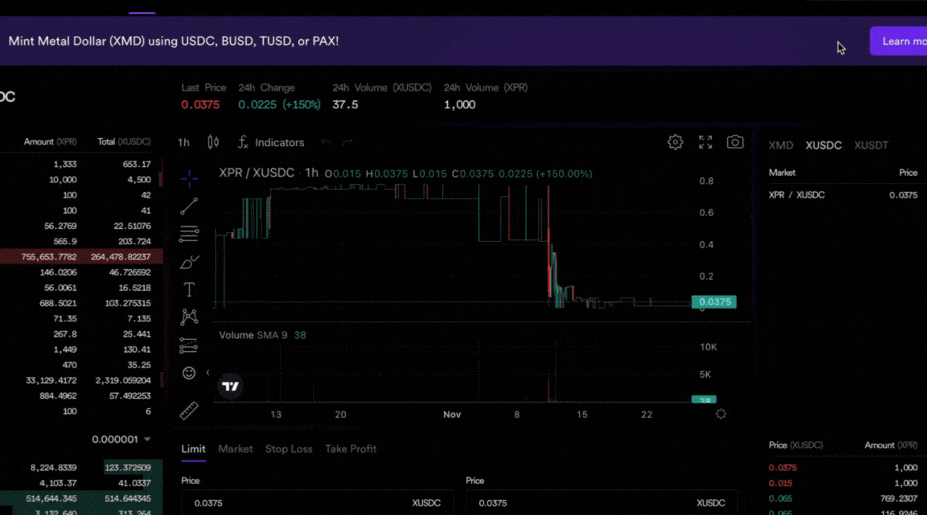
Task: Select the XPR / XUSDC market row
Action: [843, 195]
